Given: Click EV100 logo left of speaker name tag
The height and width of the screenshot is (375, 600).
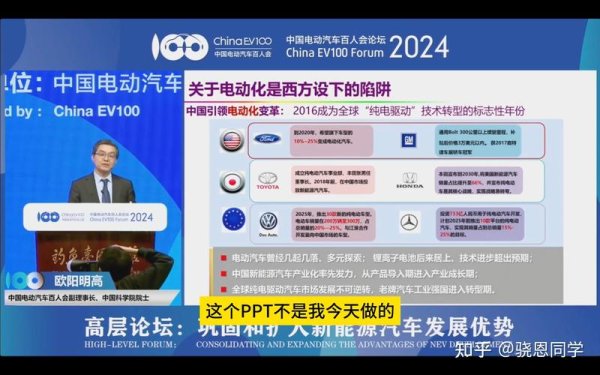Looking at the screenshot, I should click(25, 281).
